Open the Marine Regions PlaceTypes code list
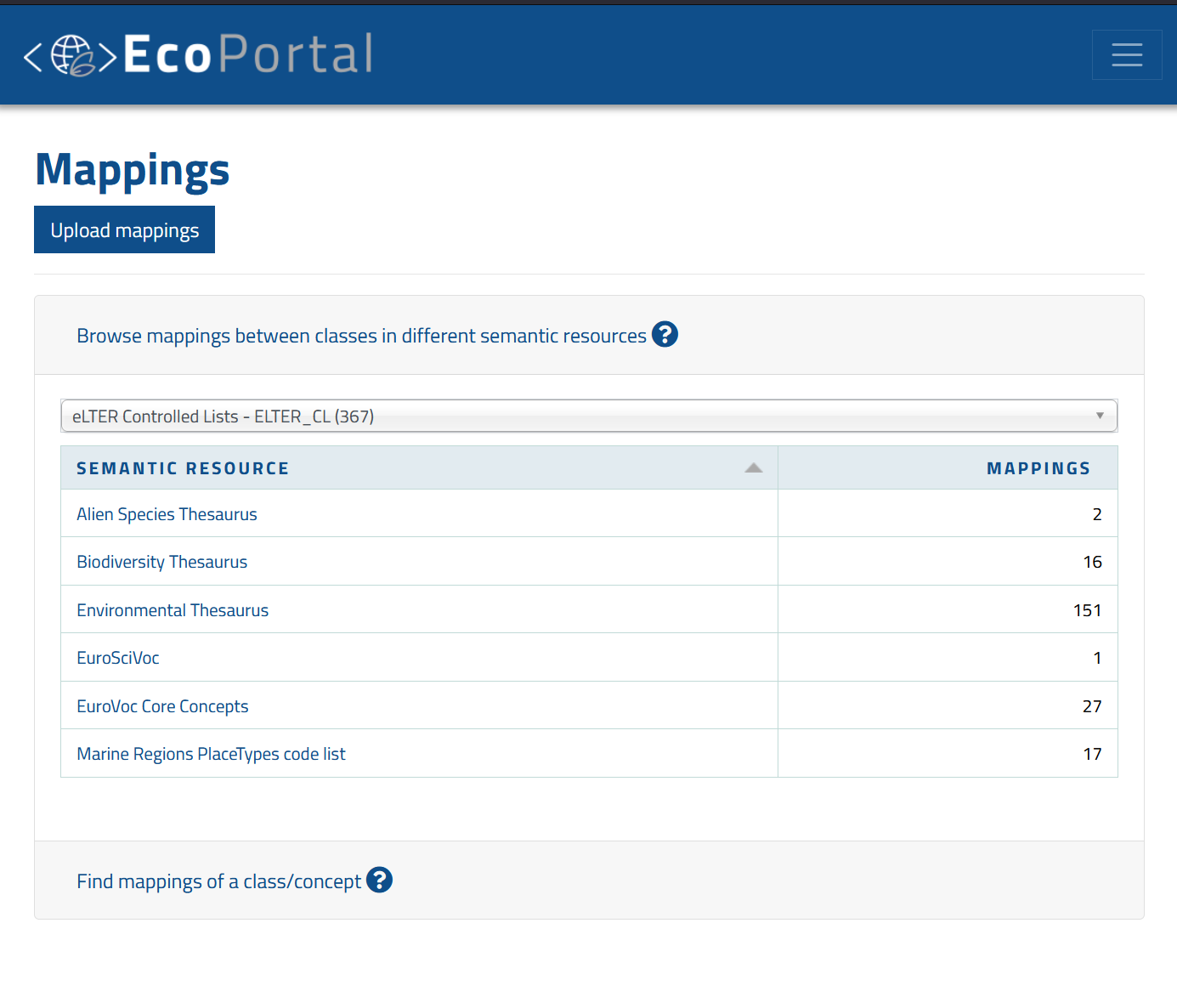Image resolution: width=1177 pixels, height=1008 pixels. click(210, 753)
